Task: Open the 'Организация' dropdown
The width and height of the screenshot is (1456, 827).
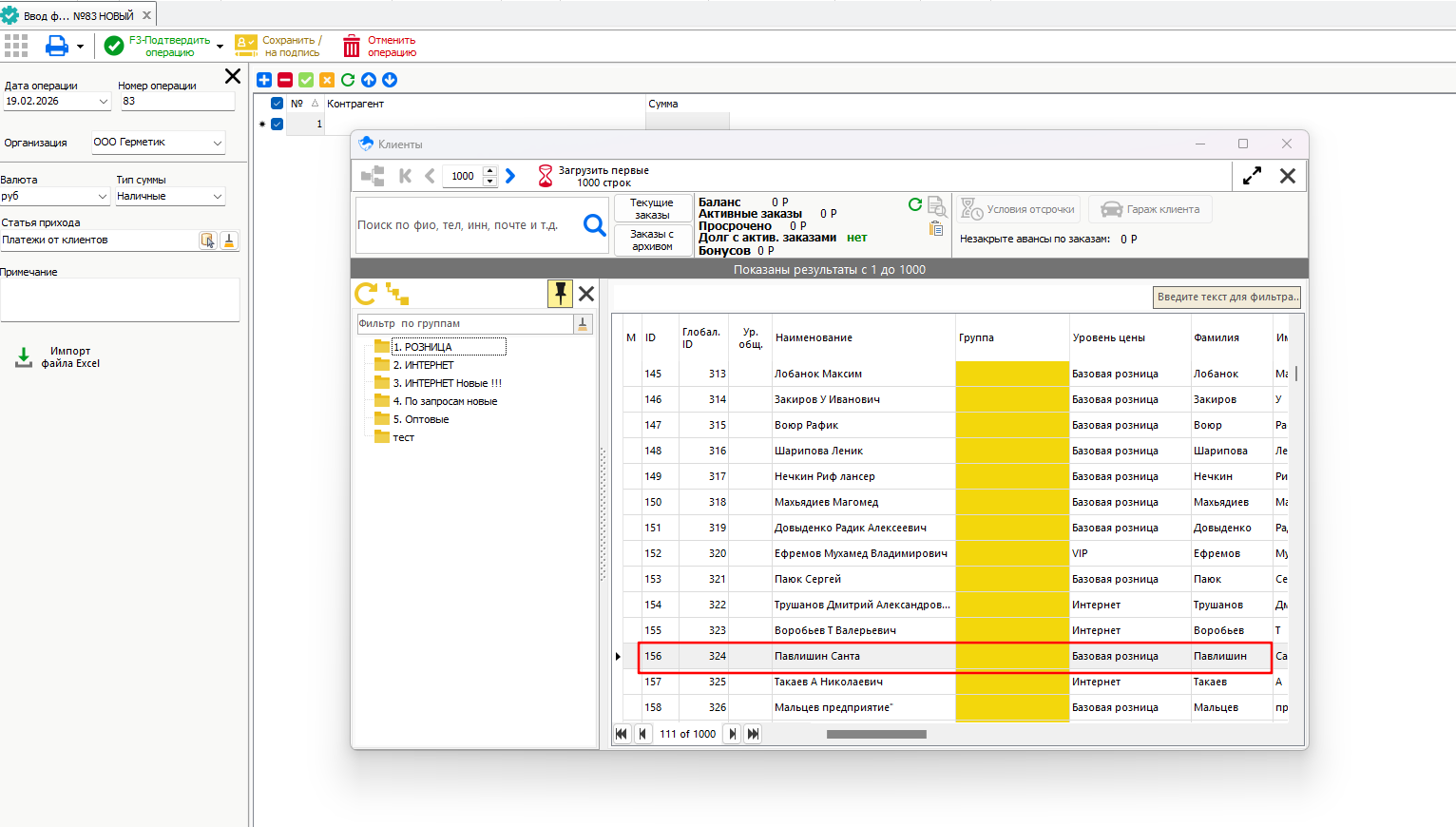Action: click(x=218, y=143)
